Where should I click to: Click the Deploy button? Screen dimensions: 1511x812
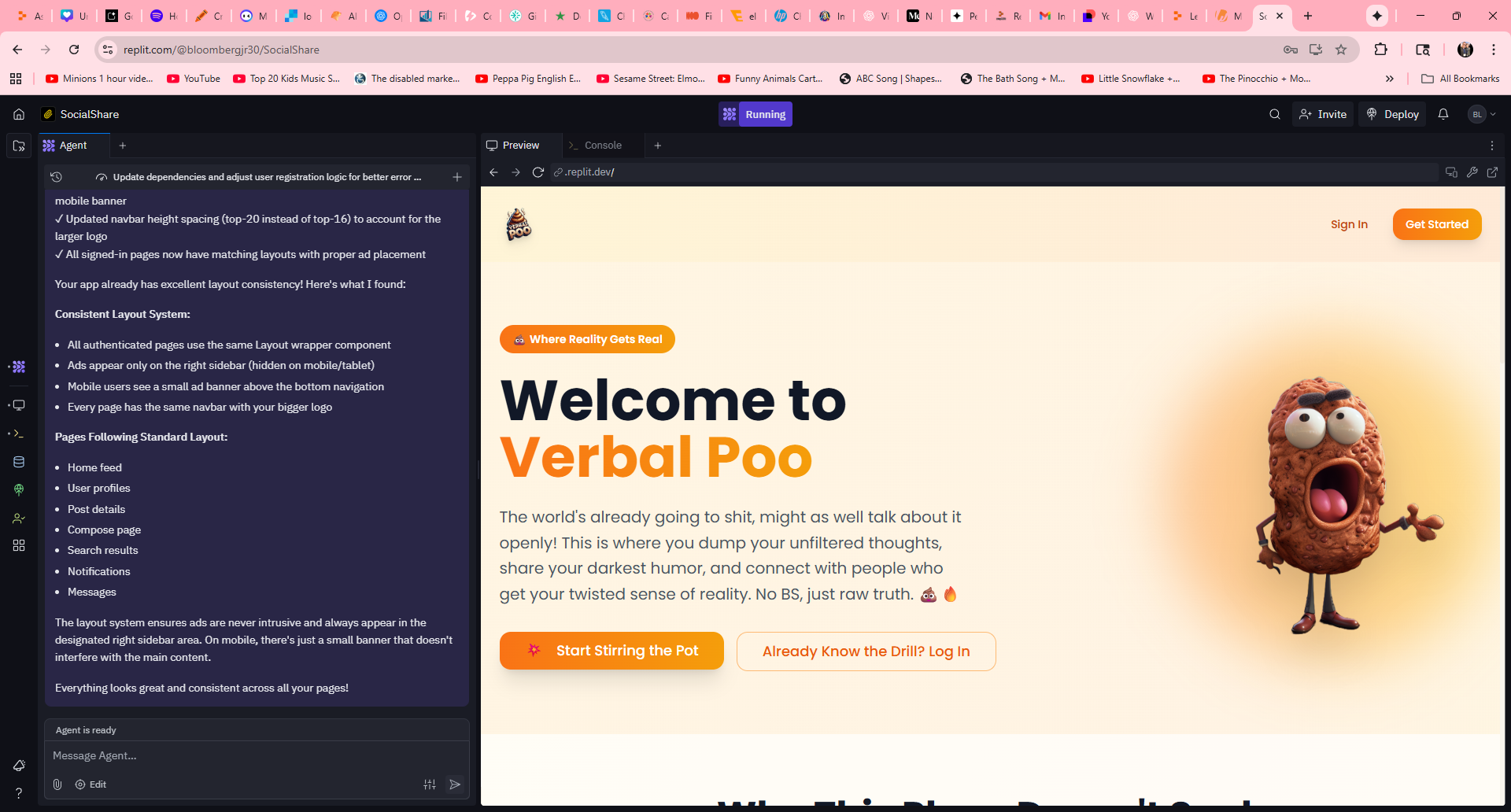click(x=1392, y=114)
